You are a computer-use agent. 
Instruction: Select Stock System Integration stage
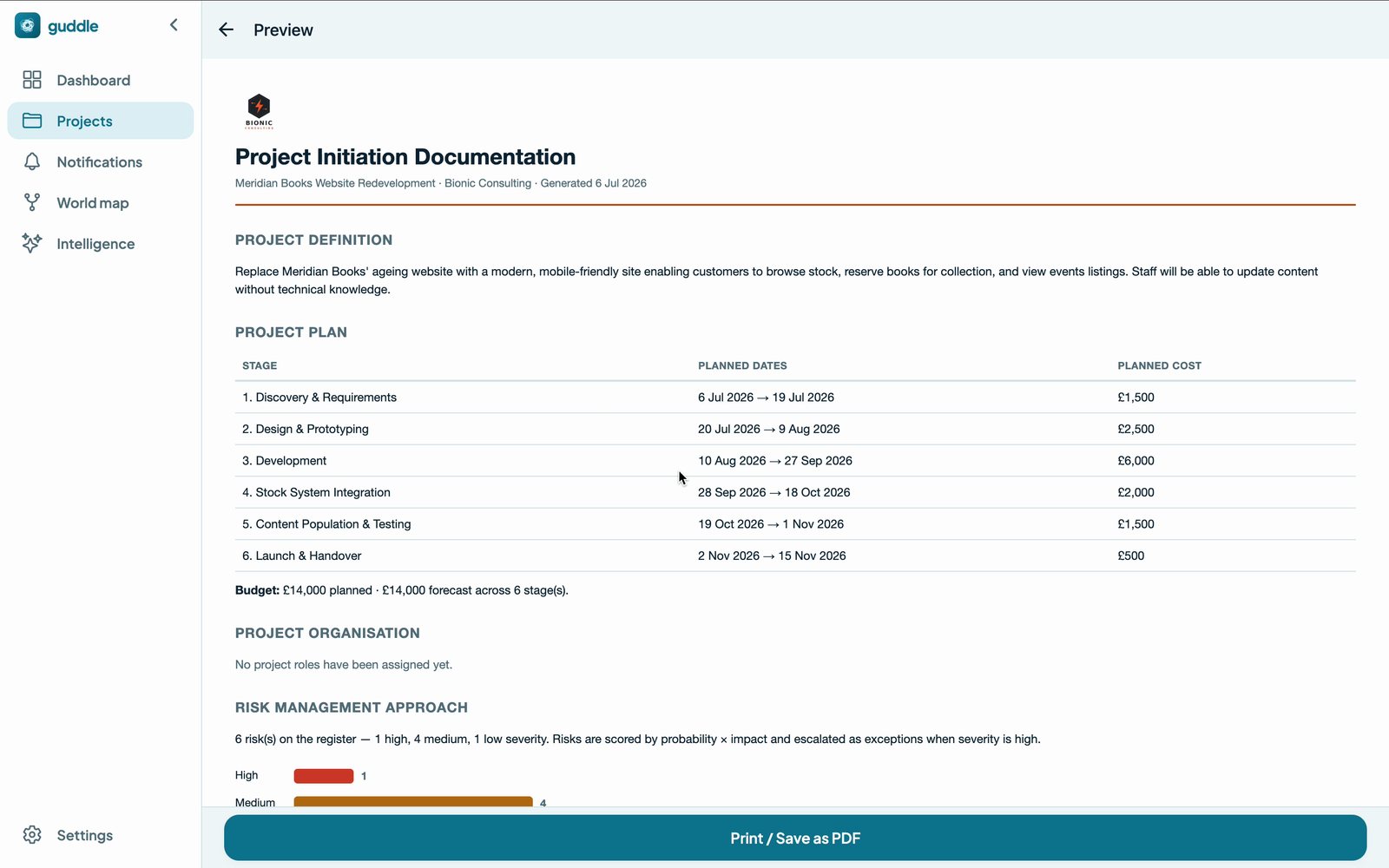(795, 492)
